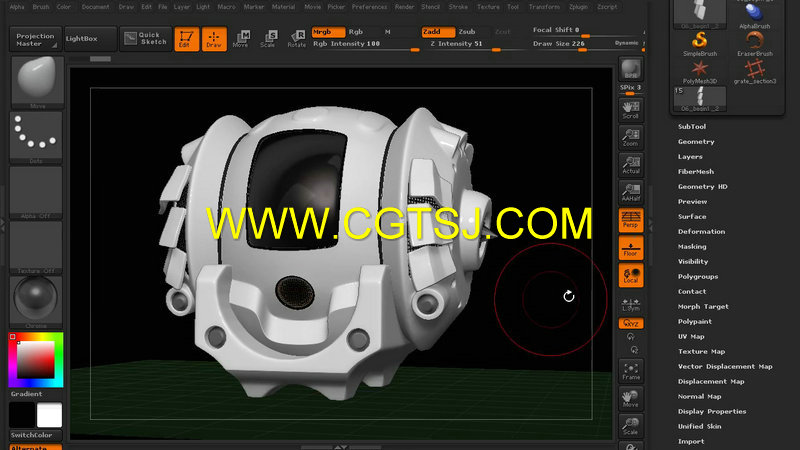This screenshot has width=800, height=450.
Task: Pick a hue in the color picker
Action: point(36,360)
